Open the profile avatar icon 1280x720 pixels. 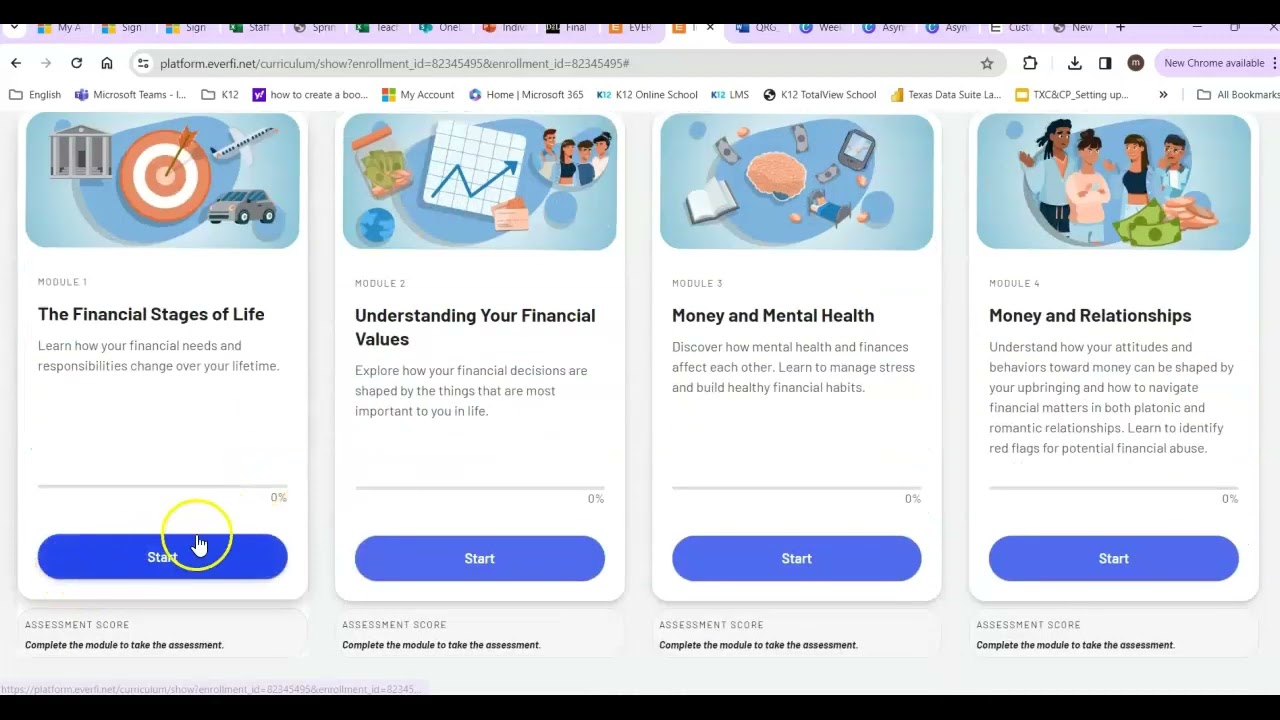coord(1135,63)
